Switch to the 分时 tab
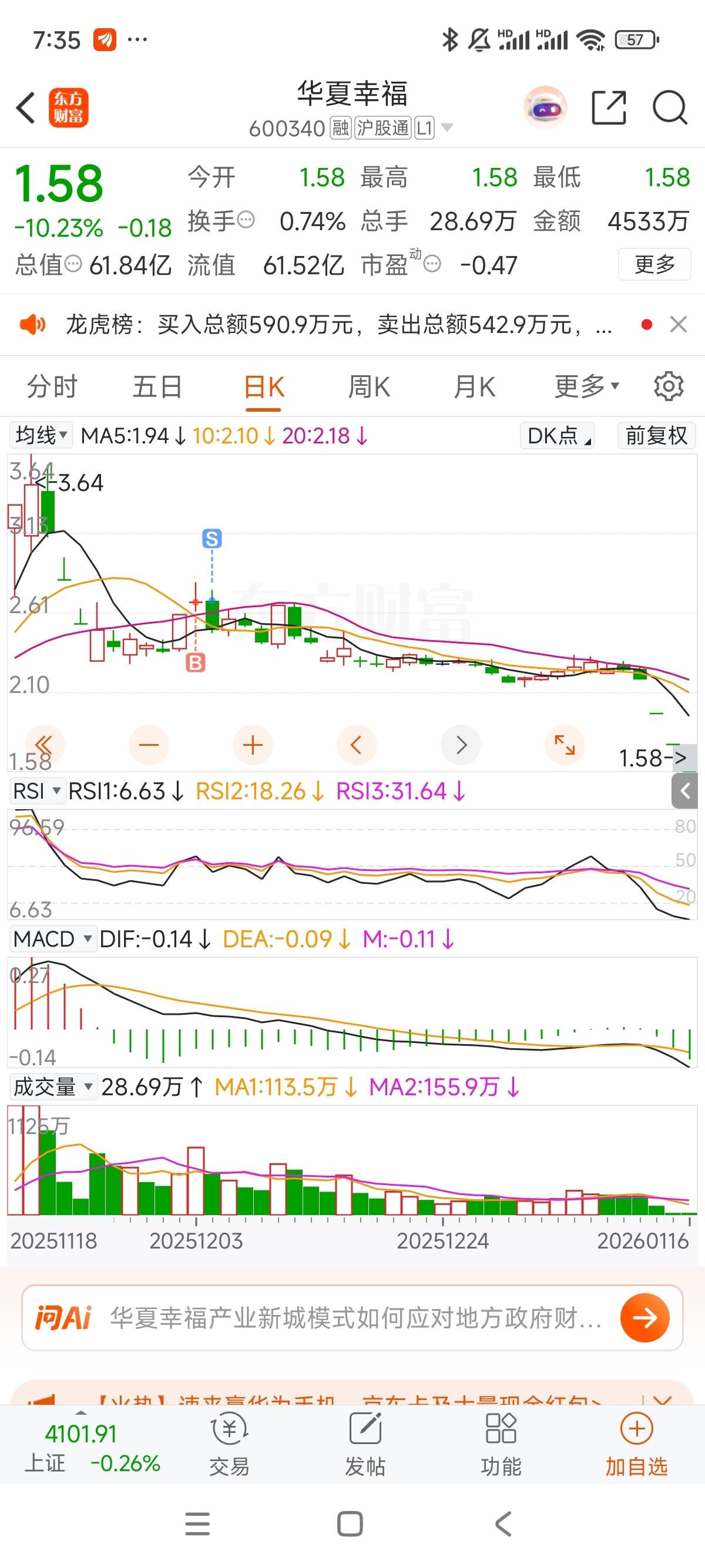The height and width of the screenshot is (1568, 705). coord(52,386)
